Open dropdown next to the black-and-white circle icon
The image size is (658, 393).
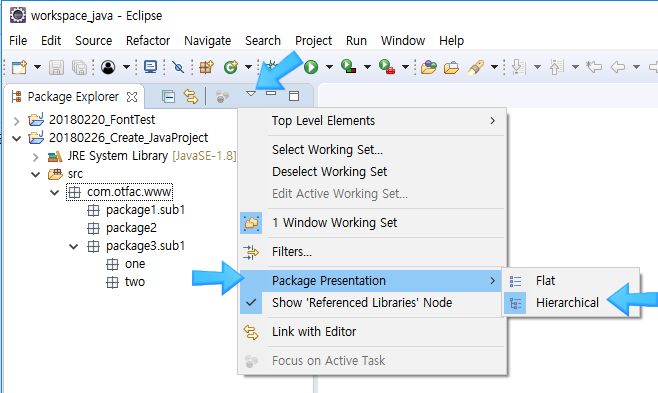coord(126,67)
